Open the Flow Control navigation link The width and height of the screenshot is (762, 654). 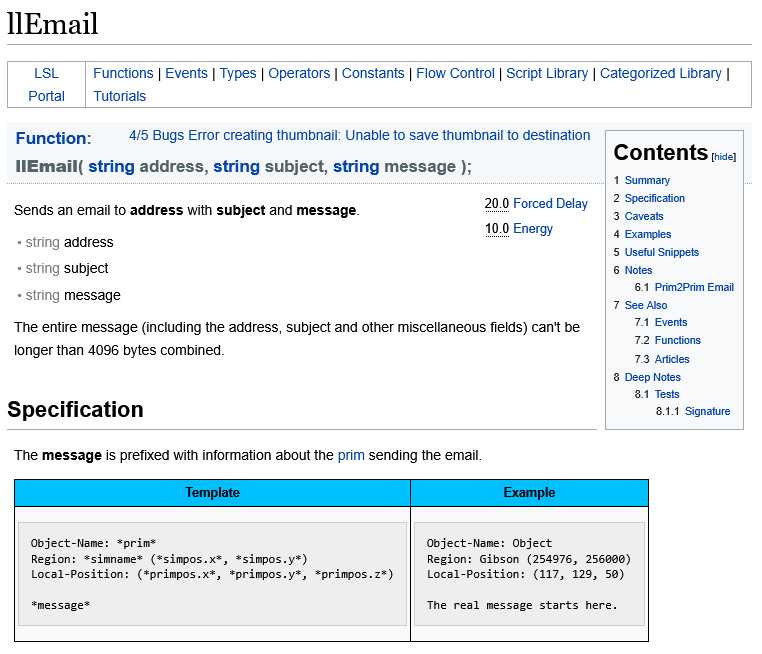455,73
